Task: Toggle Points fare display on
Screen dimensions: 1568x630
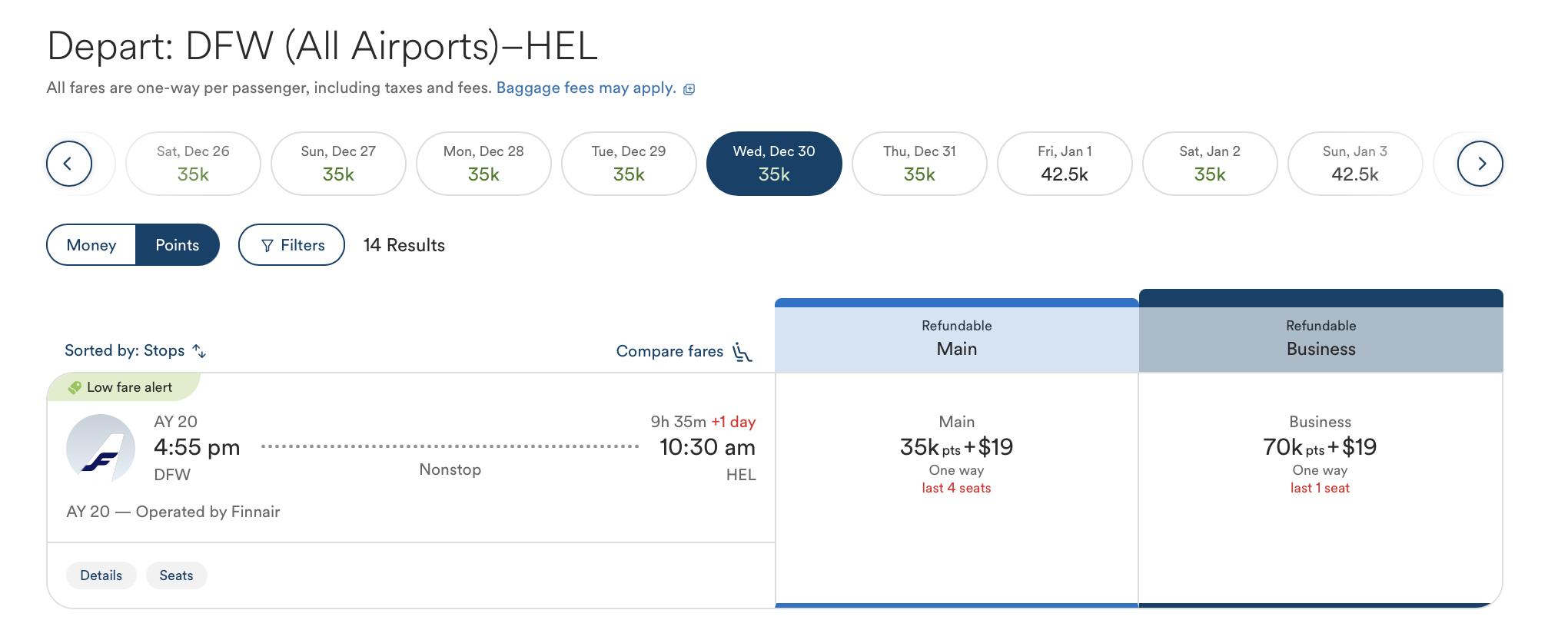Action: [x=178, y=245]
